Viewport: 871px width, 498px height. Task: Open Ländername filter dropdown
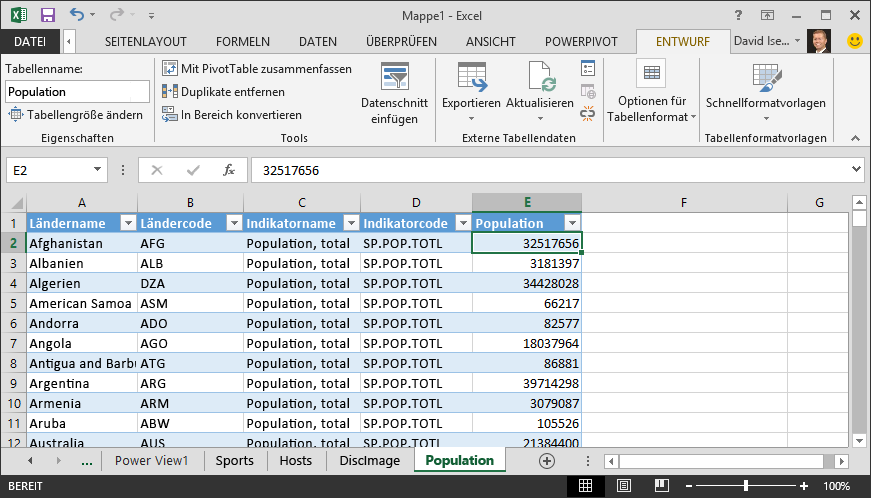click(128, 223)
